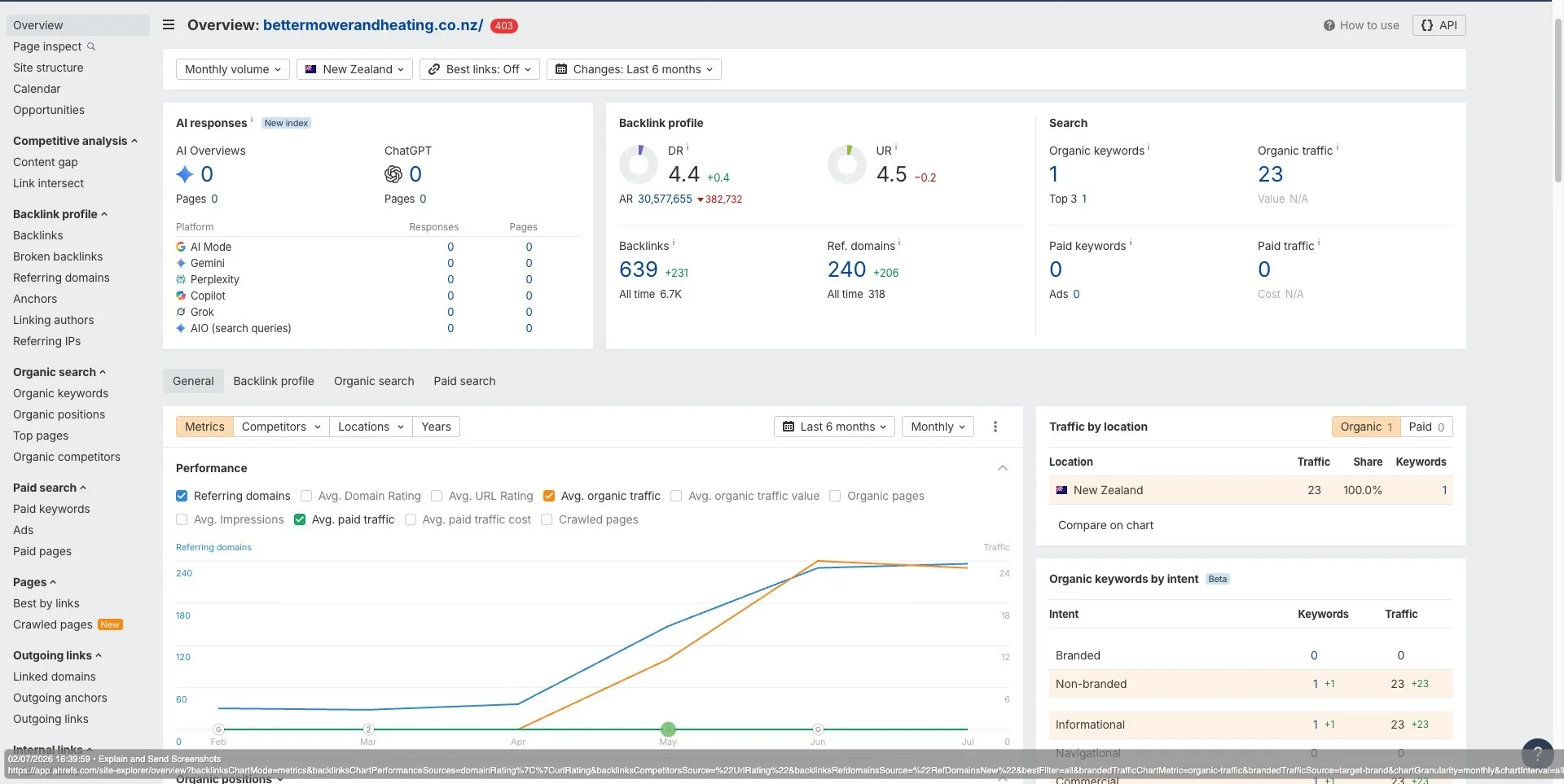Click the info icon beside Ref. domains

[899, 243]
